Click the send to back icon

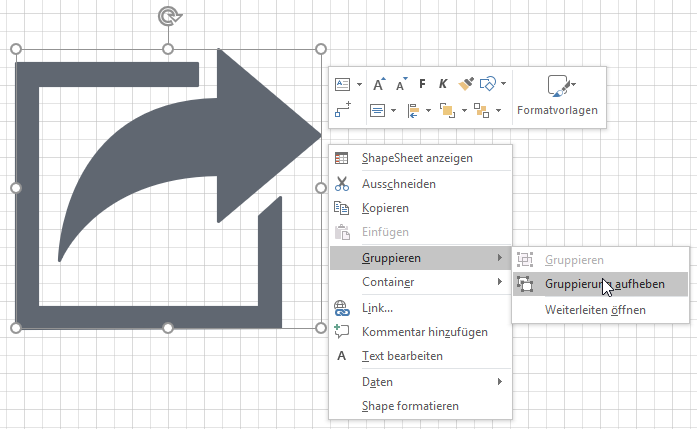pos(481,110)
